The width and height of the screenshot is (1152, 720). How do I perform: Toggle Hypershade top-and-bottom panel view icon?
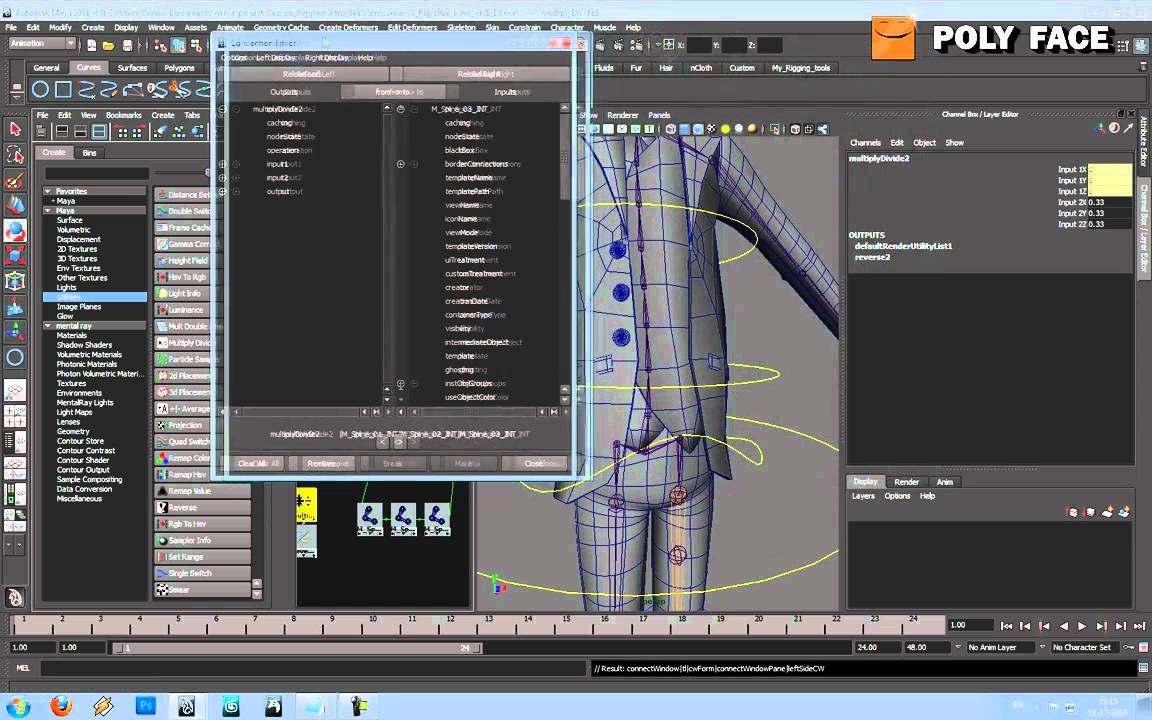tap(99, 132)
